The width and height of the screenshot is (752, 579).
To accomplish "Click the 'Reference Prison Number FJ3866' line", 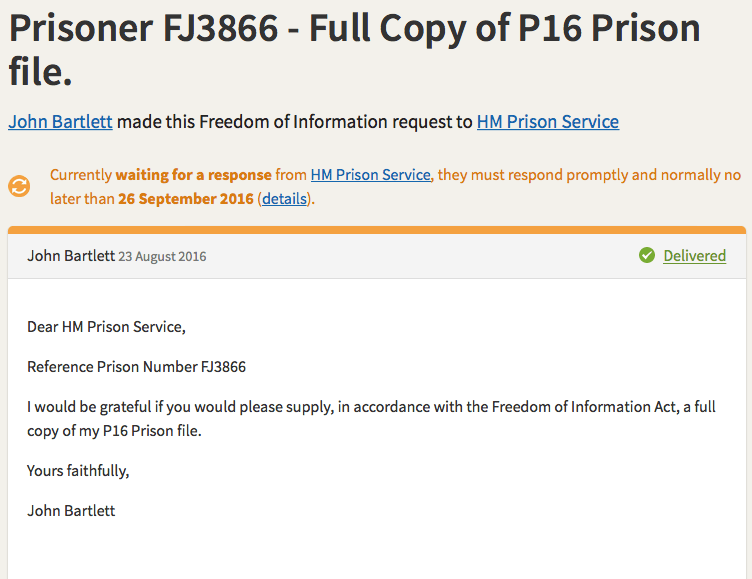I will point(136,367).
